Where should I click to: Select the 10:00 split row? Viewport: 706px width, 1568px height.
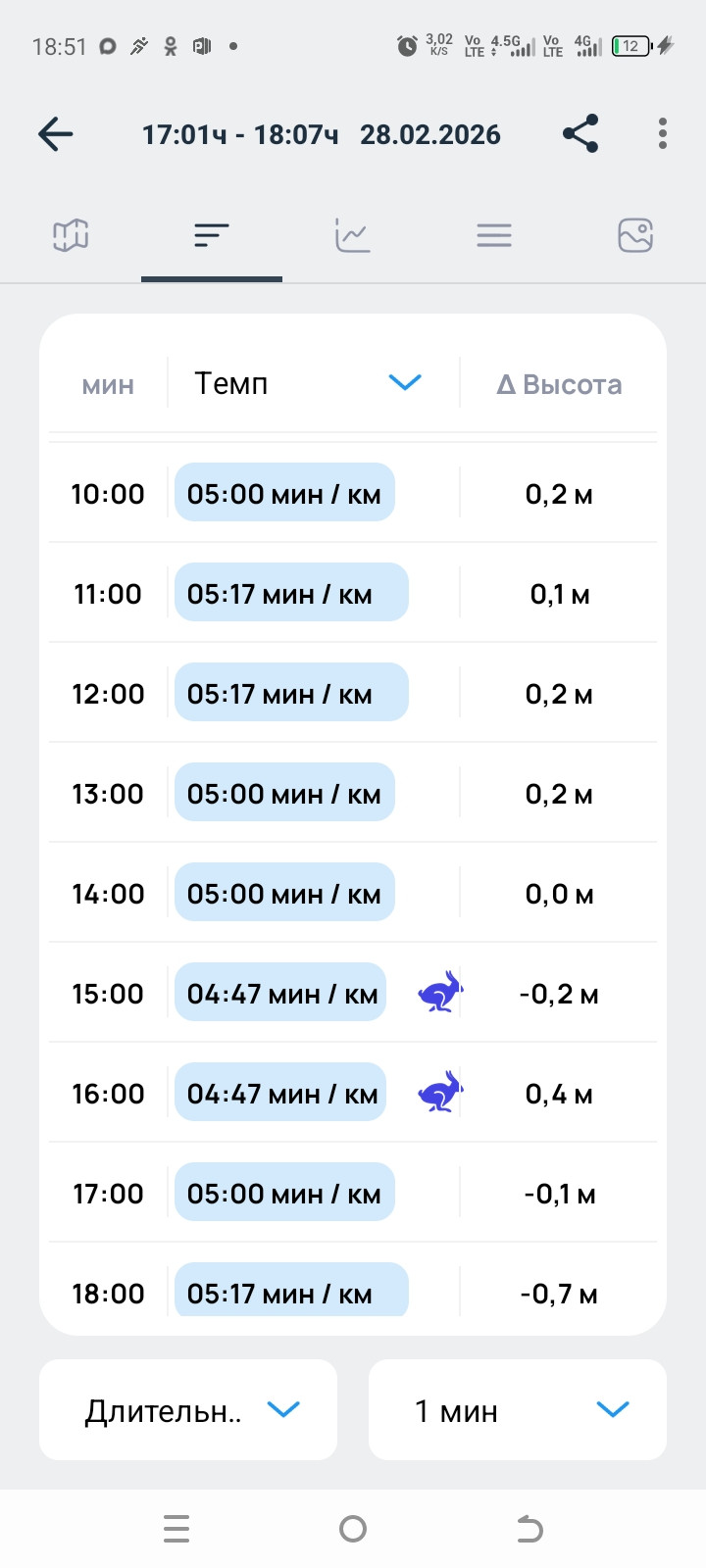tap(353, 493)
